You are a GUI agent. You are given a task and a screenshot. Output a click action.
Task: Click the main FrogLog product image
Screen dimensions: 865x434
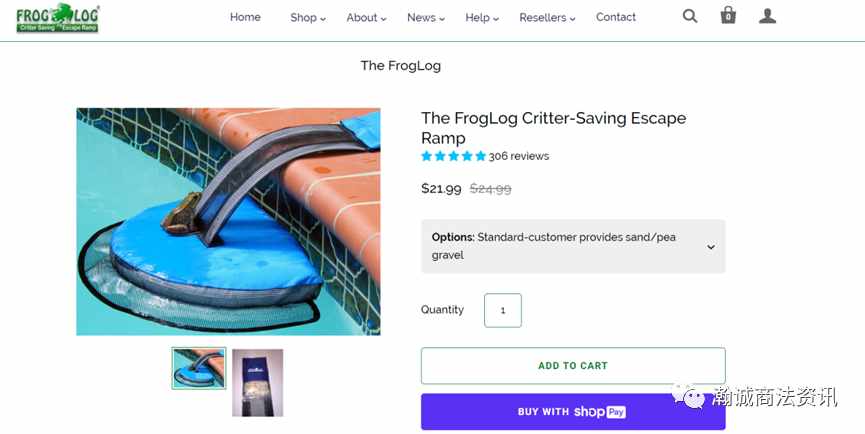tap(228, 221)
